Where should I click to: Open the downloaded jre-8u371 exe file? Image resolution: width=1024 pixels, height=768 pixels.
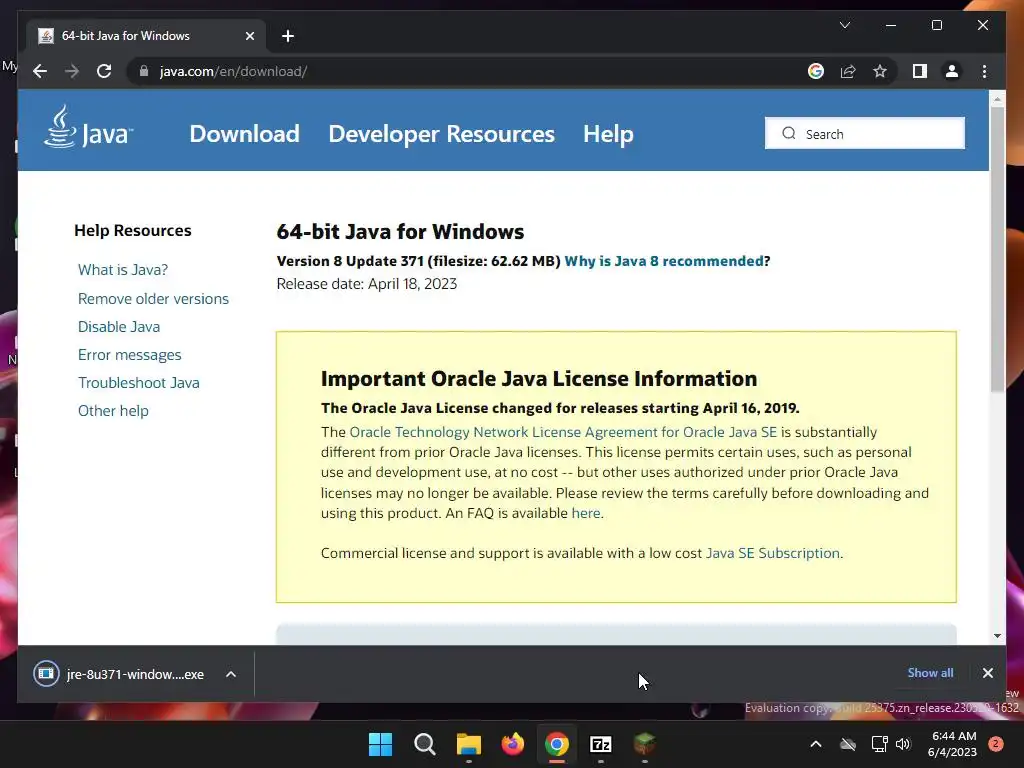coord(120,674)
